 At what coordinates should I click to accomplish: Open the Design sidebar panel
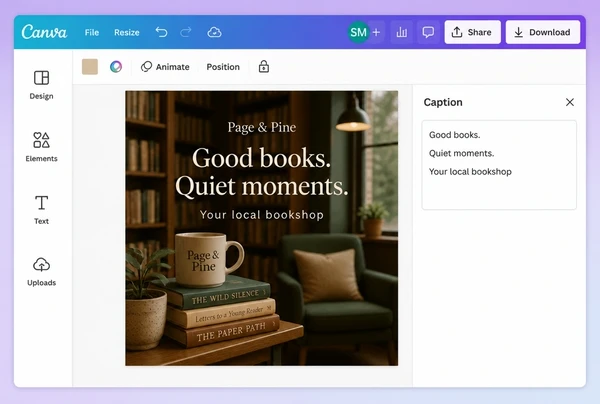click(41, 85)
